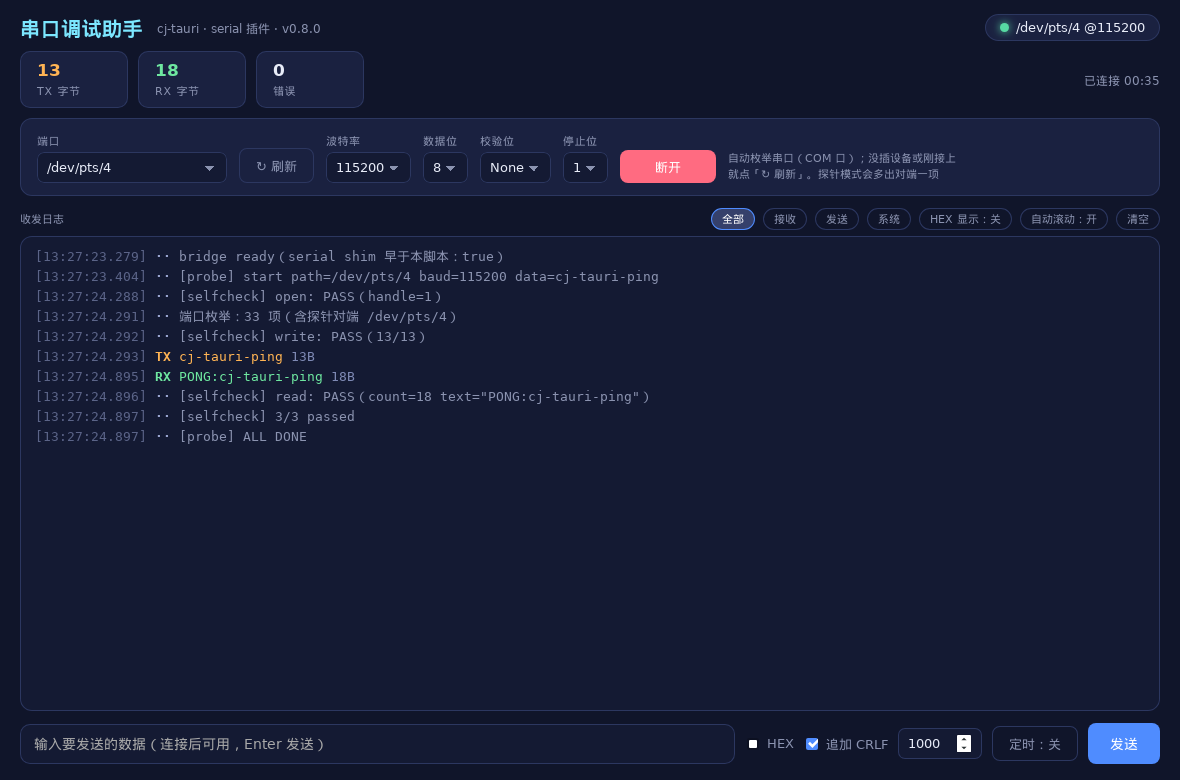Click the 错误 counter card

pyautogui.click(x=310, y=80)
